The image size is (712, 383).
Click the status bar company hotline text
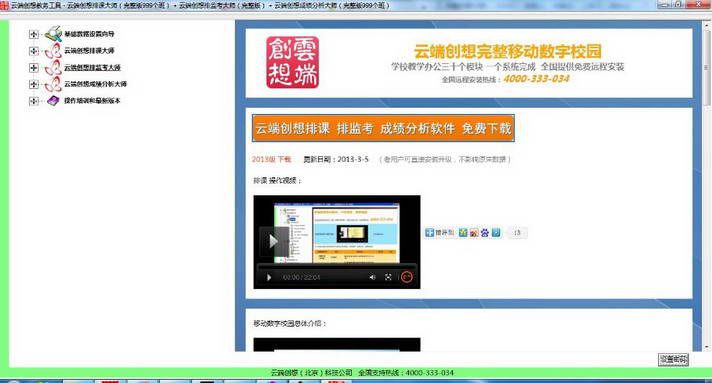click(362, 373)
